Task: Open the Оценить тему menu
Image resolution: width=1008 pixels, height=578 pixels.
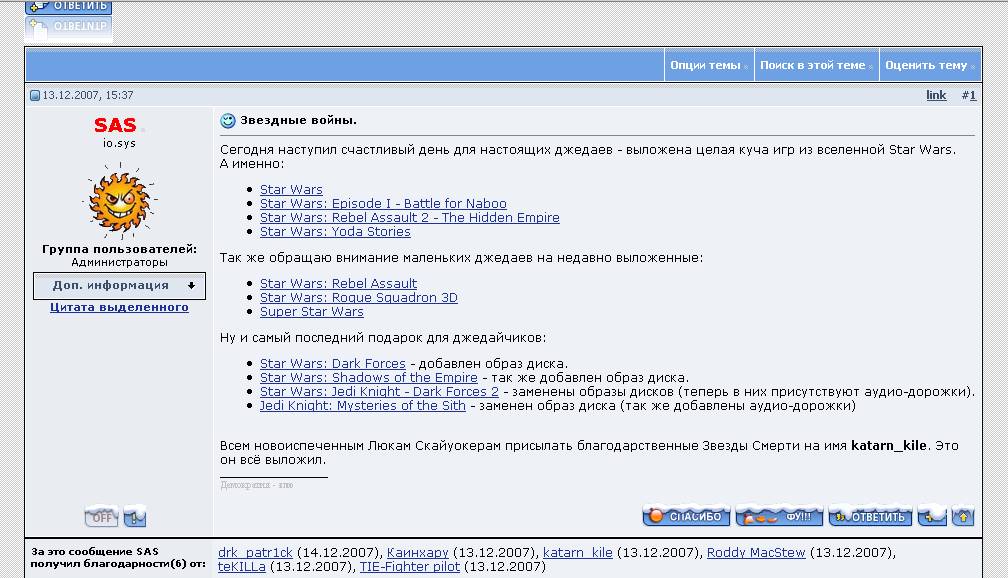Action: point(930,65)
